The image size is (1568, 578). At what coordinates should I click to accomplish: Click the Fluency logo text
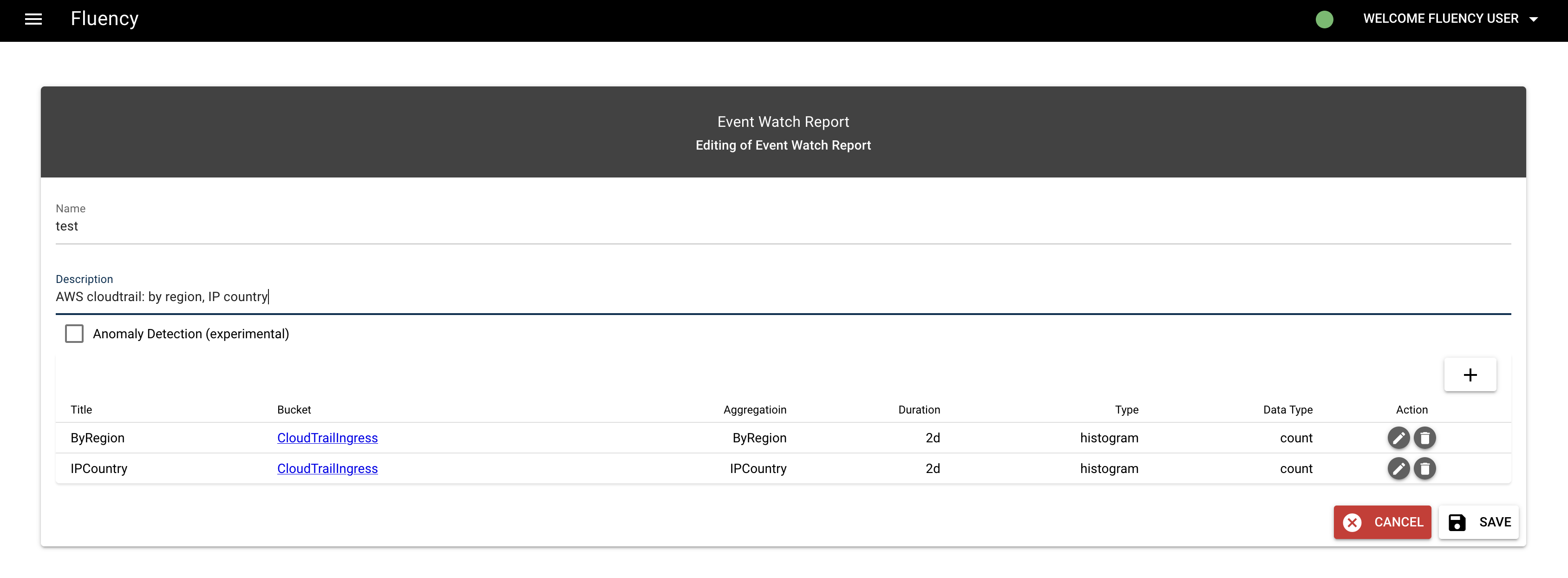(x=105, y=19)
